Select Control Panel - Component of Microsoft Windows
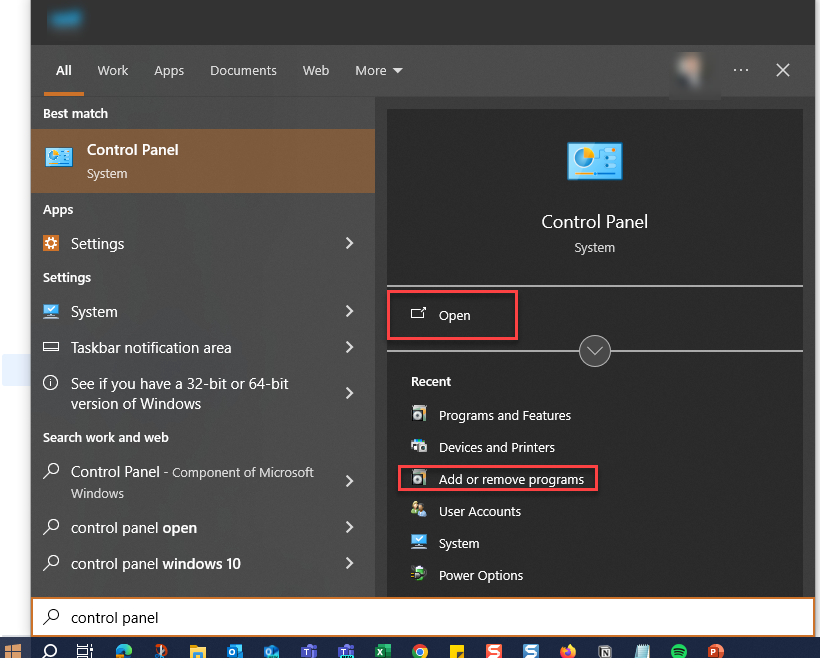820x658 pixels. [x=203, y=481]
